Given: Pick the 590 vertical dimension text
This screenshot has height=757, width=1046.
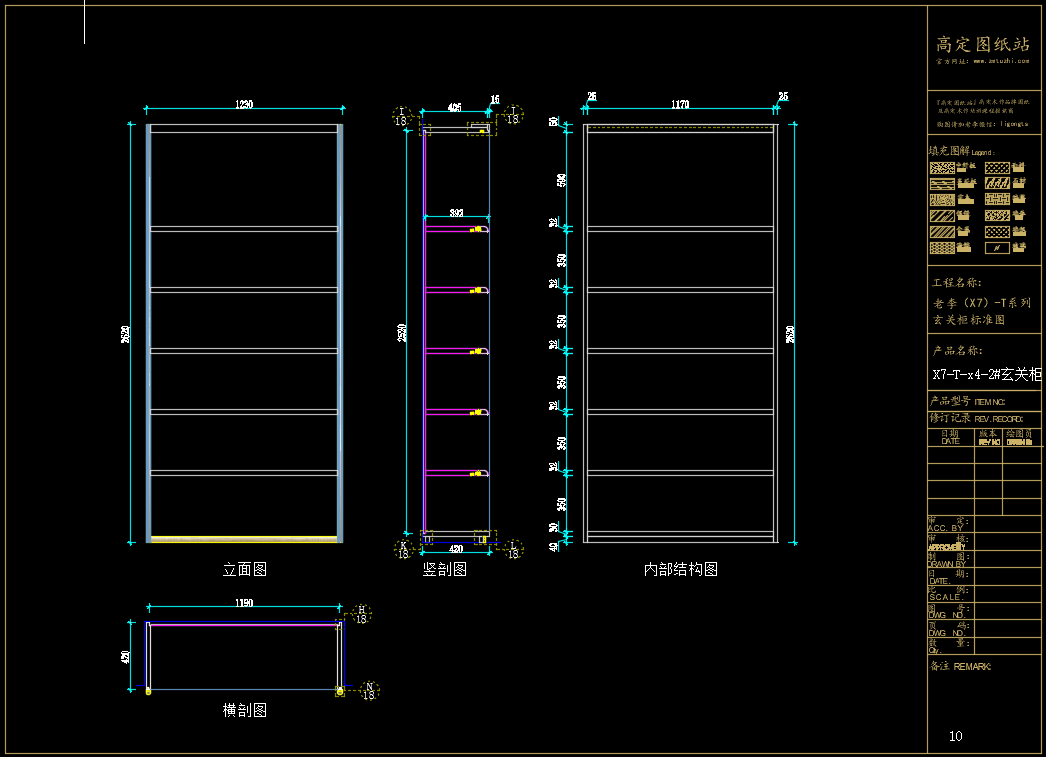Looking at the screenshot, I should [562, 180].
